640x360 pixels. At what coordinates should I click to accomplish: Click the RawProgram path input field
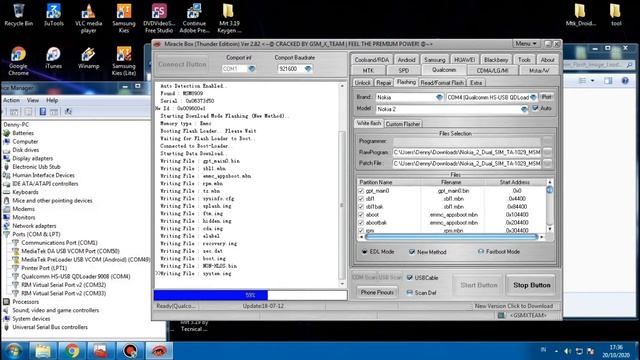(x=467, y=152)
